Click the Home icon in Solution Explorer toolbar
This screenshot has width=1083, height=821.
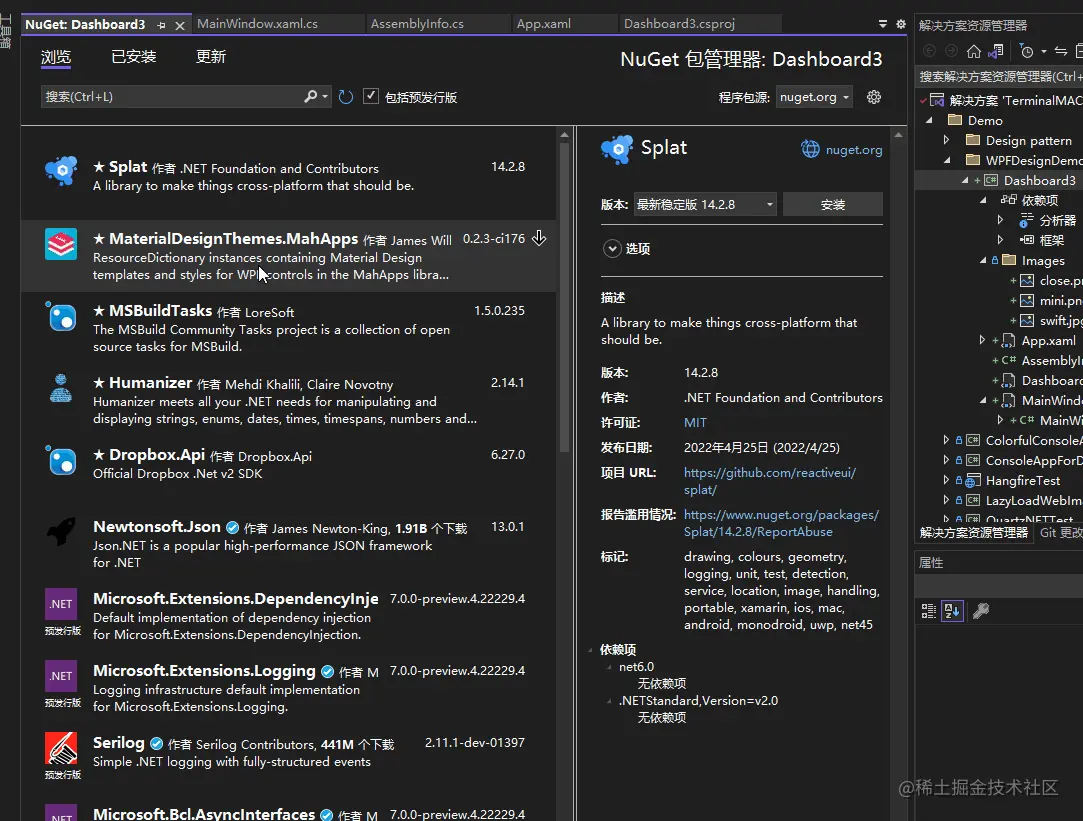(974, 51)
